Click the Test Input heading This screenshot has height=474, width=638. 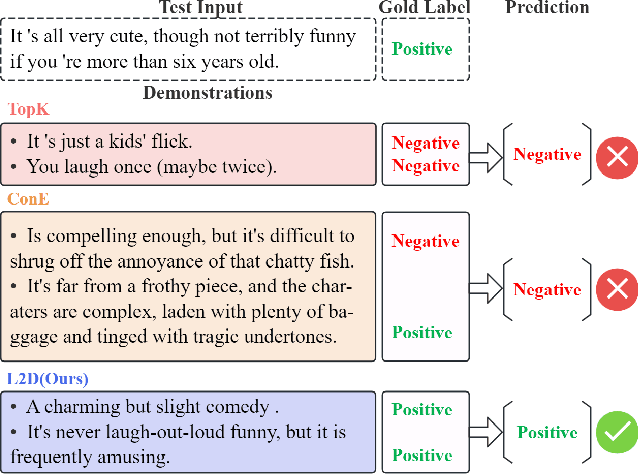coord(200,8)
